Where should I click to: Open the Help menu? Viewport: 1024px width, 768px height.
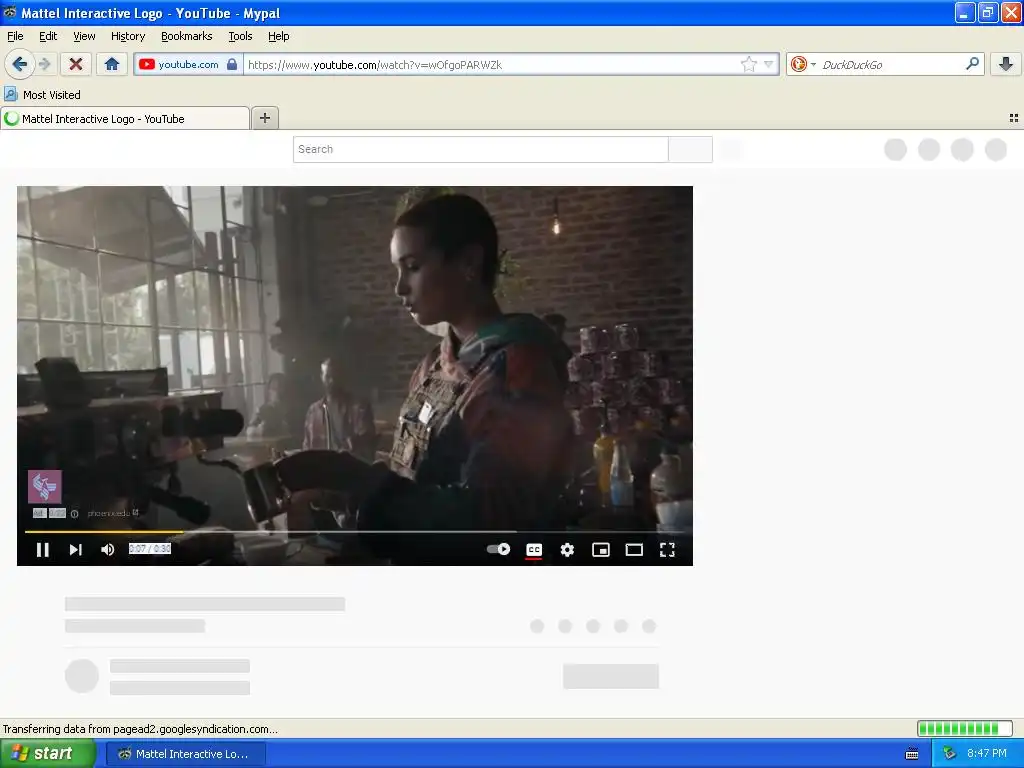click(x=278, y=36)
